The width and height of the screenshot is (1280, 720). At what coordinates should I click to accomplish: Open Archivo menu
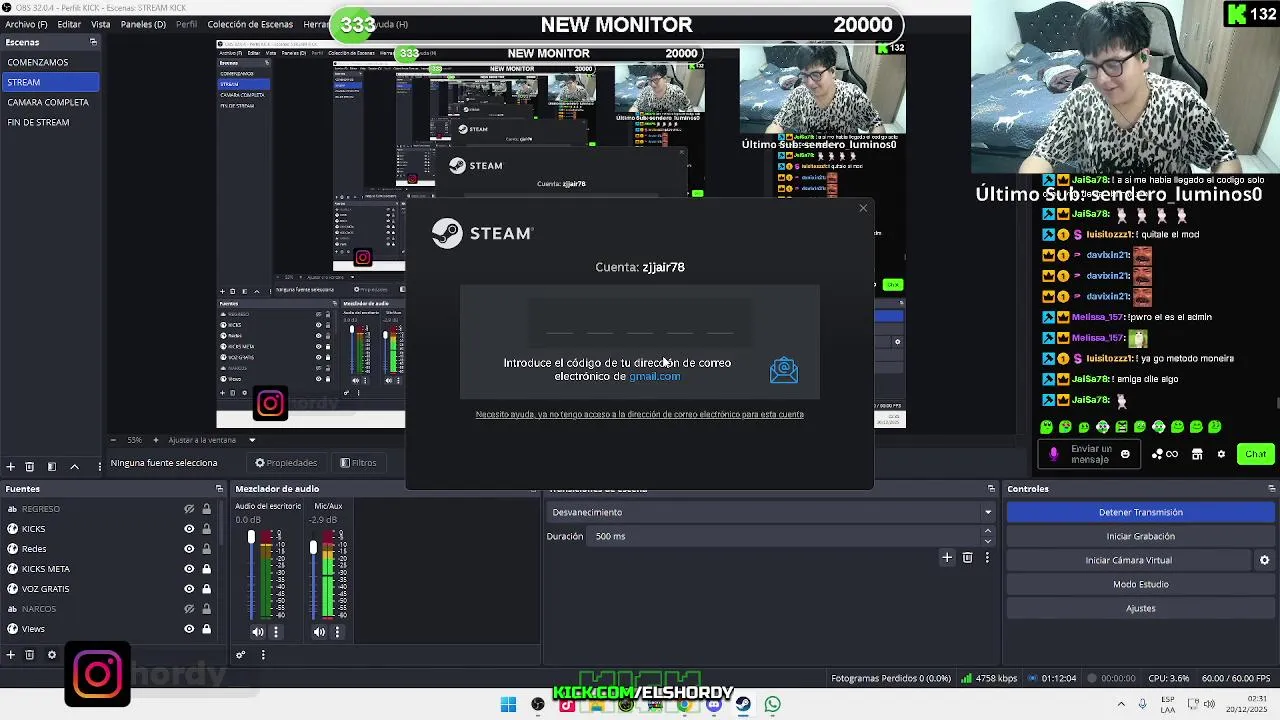coord(26,24)
